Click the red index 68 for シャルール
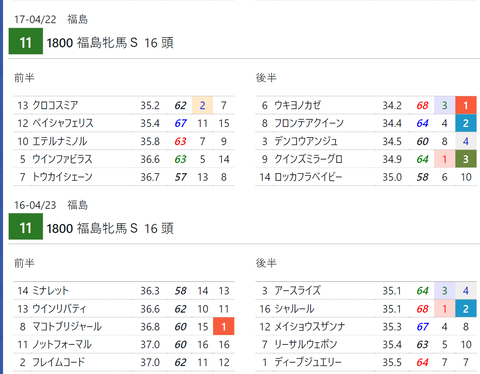 [422, 309]
